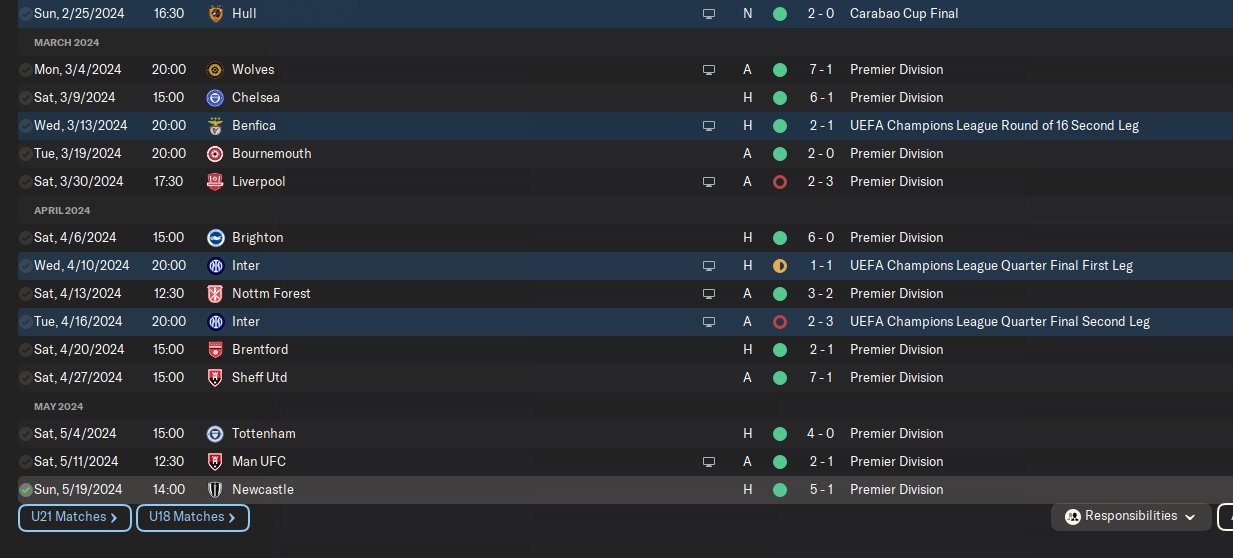Click the Hull club badge

(214, 14)
